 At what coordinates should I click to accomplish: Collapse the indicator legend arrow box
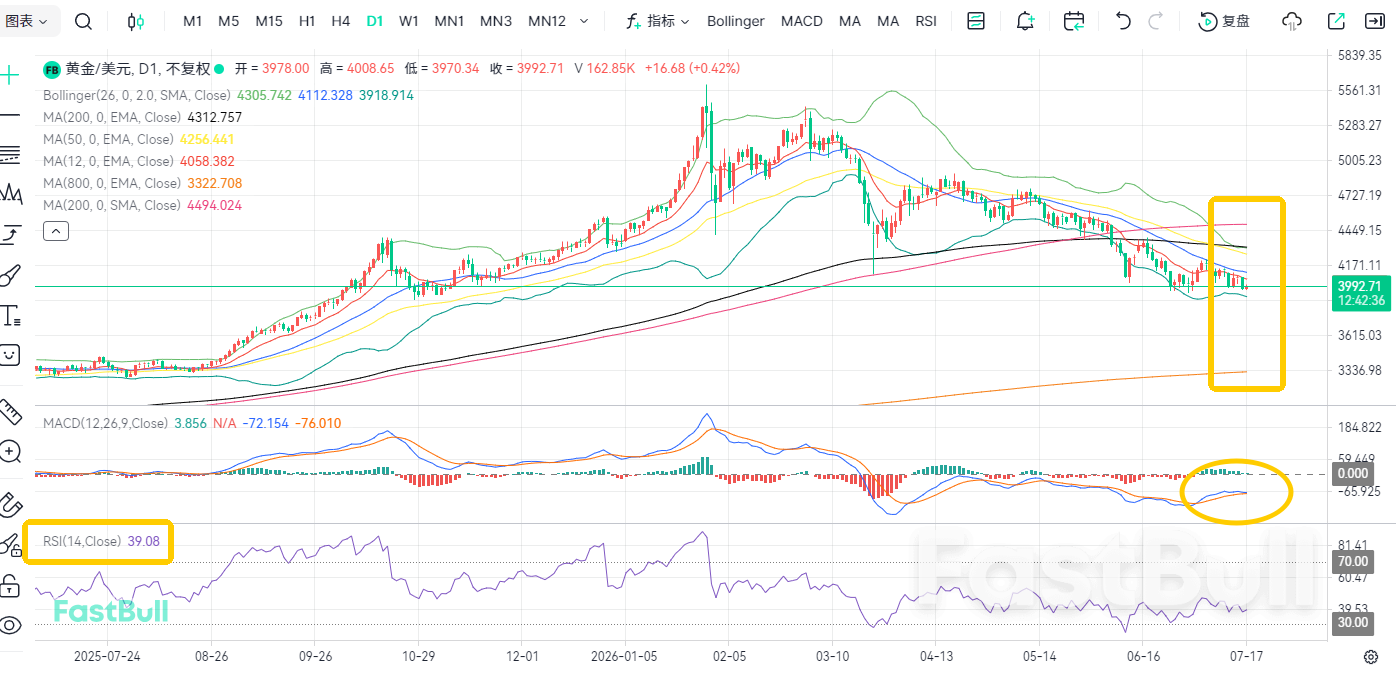56,231
